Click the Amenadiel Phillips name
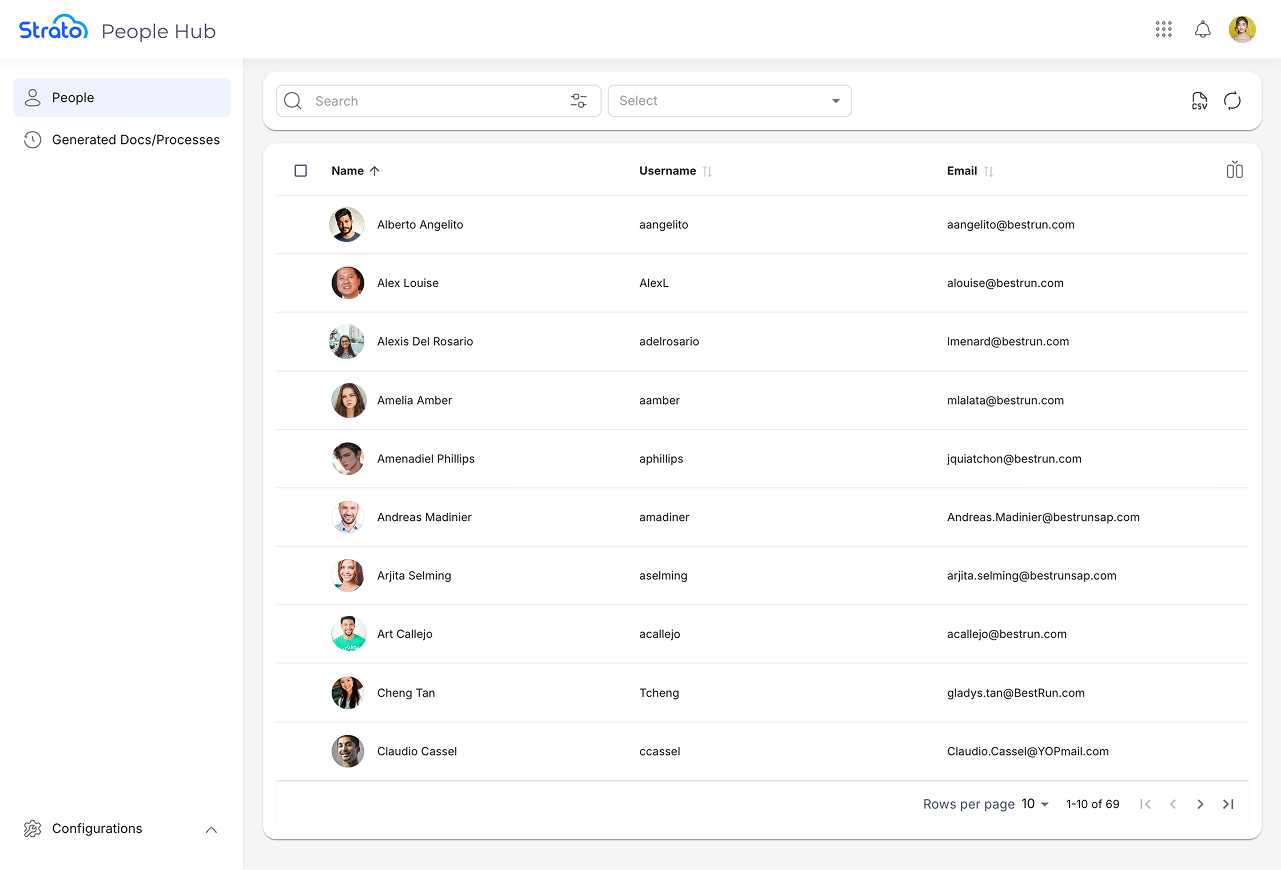Image resolution: width=1281 pixels, height=870 pixels. pos(426,459)
